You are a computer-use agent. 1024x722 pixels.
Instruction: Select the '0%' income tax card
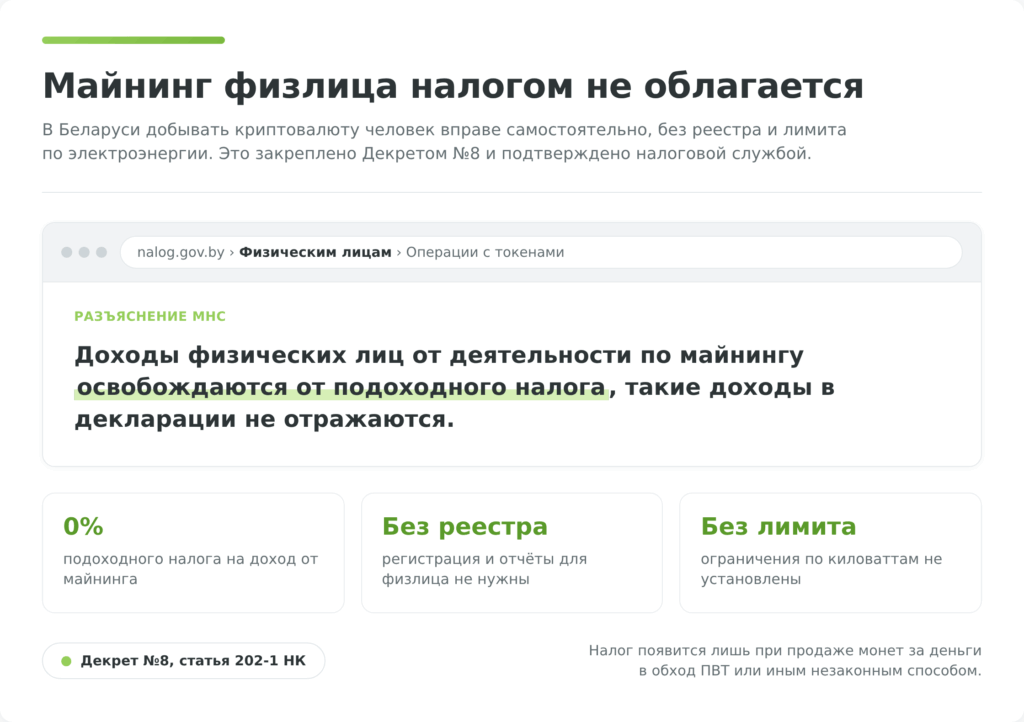193,553
